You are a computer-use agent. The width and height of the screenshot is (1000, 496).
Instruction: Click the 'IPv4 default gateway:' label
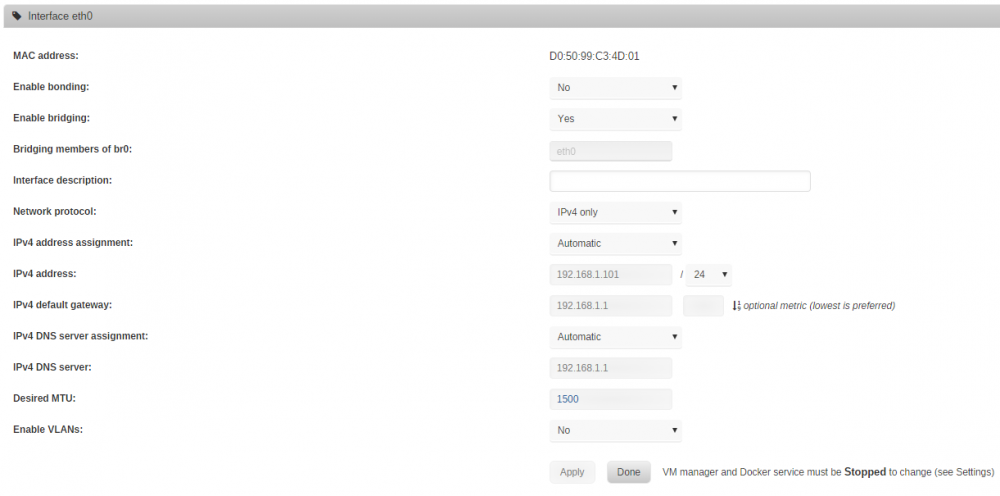click(x=62, y=305)
